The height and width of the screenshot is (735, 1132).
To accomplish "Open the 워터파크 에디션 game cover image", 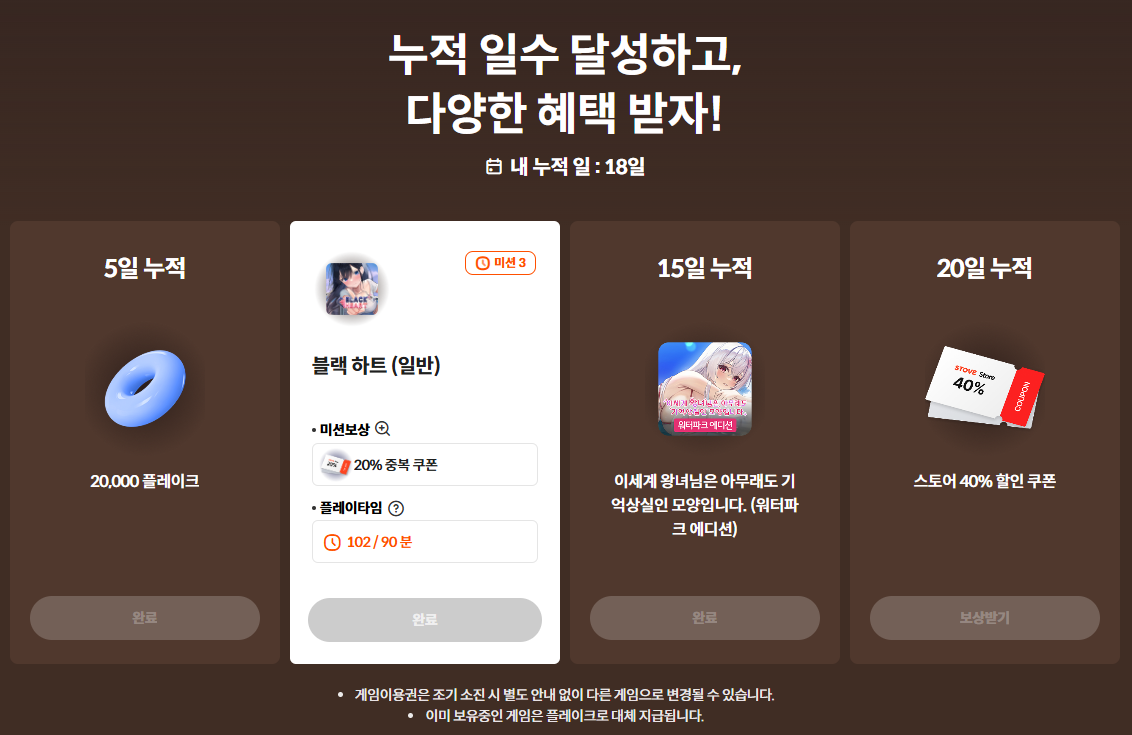I will click(x=705, y=388).
